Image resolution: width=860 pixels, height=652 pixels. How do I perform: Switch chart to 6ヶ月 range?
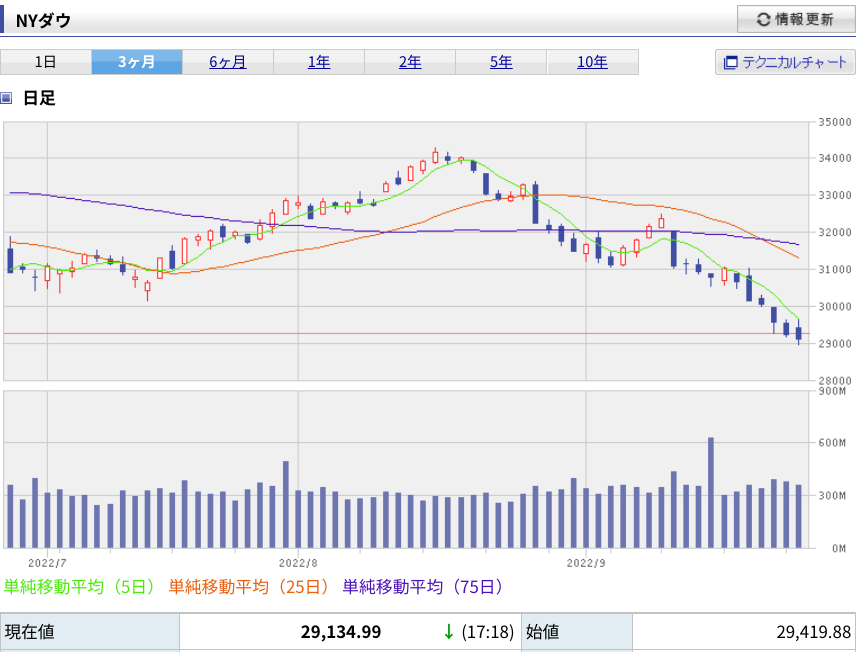point(228,62)
